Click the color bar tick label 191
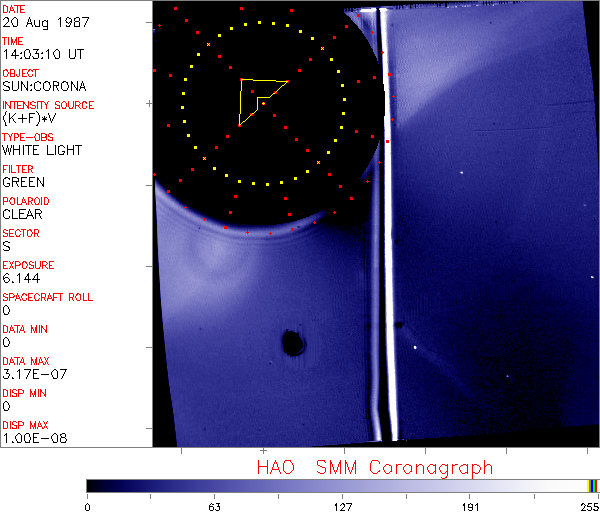 (x=470, y=505)
